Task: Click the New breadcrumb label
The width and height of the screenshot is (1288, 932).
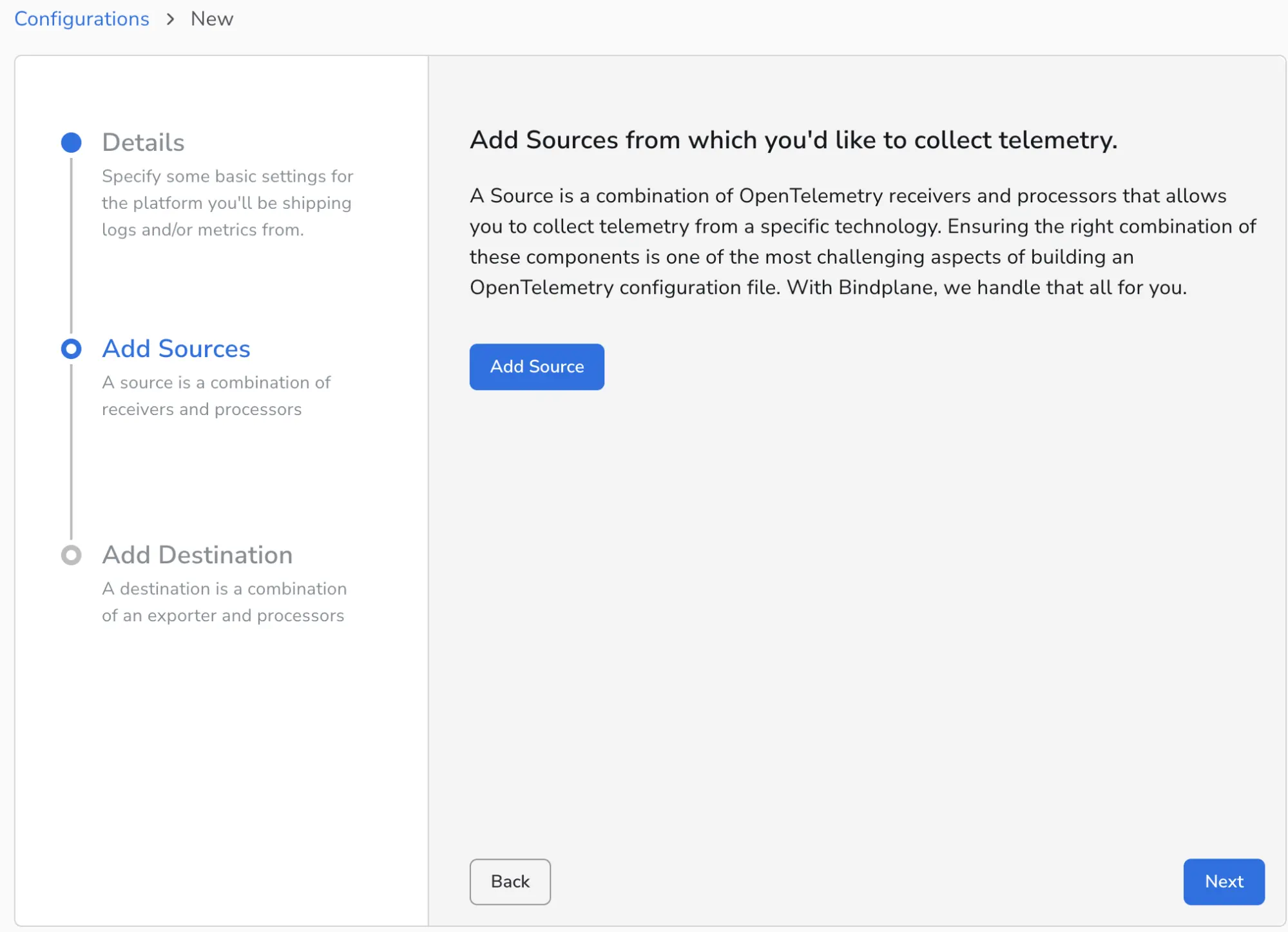Action: (x=212, y=19)
